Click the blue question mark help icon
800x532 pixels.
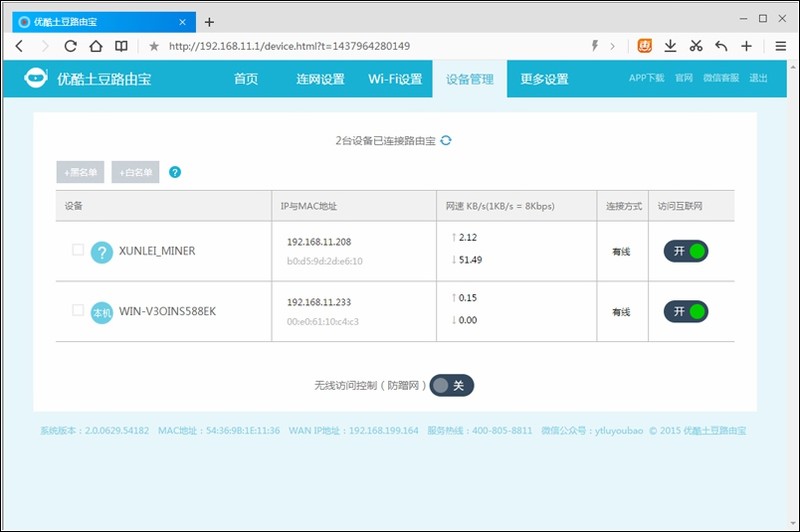(175, 172)
